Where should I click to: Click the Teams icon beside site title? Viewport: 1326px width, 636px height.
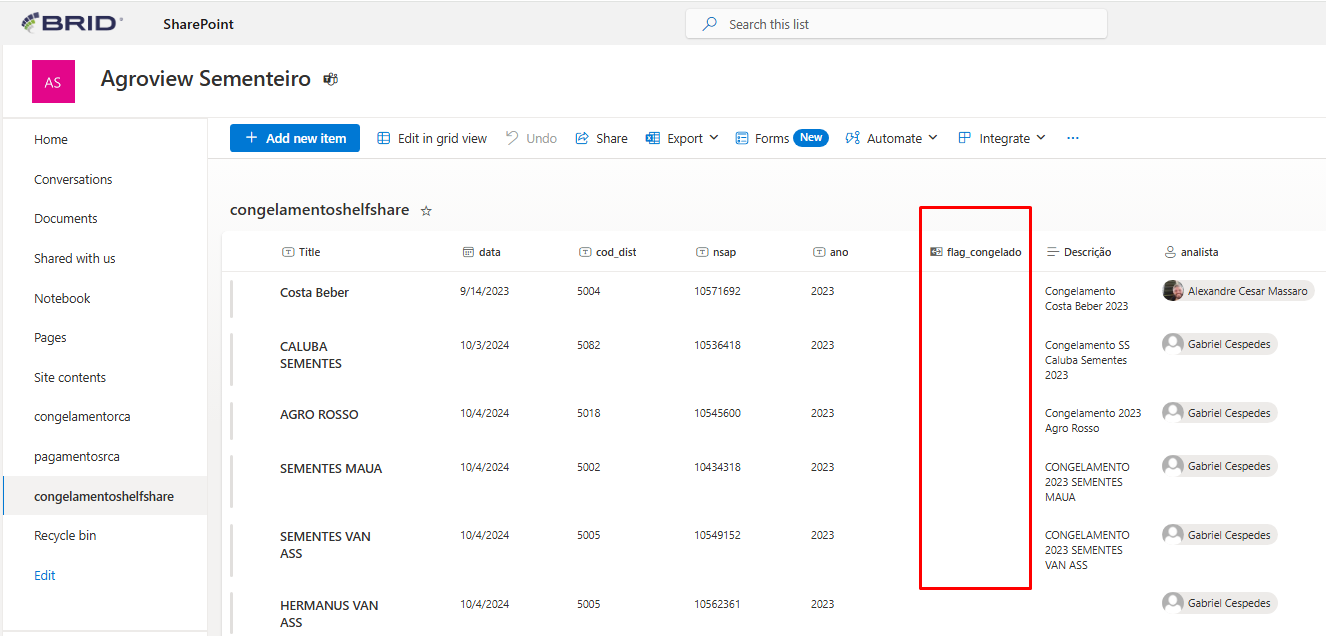[x=330, y=79]
